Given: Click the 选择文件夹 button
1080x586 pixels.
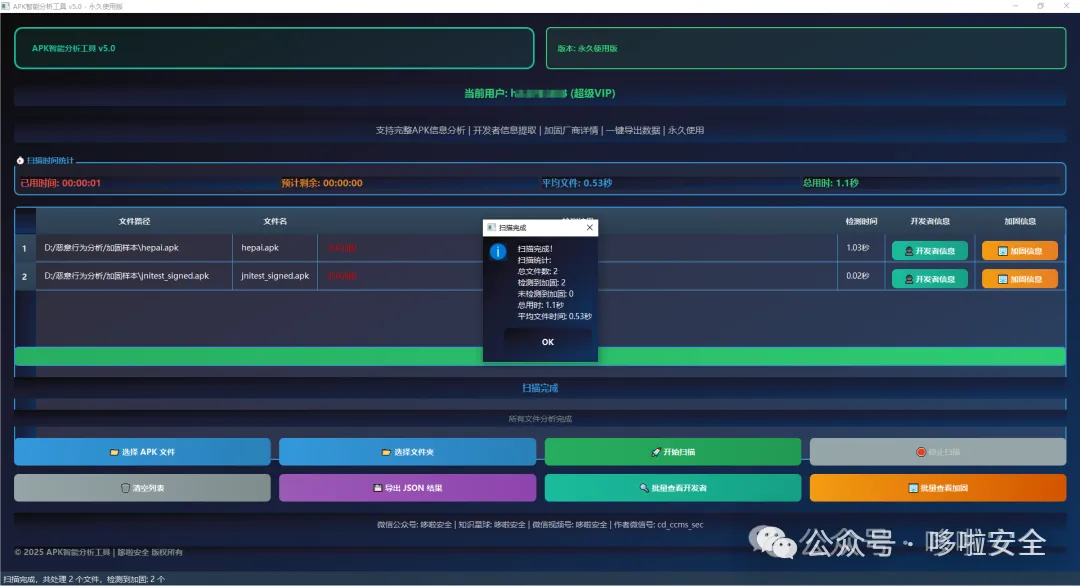Looking at the screenshot, I should (408, 452).
